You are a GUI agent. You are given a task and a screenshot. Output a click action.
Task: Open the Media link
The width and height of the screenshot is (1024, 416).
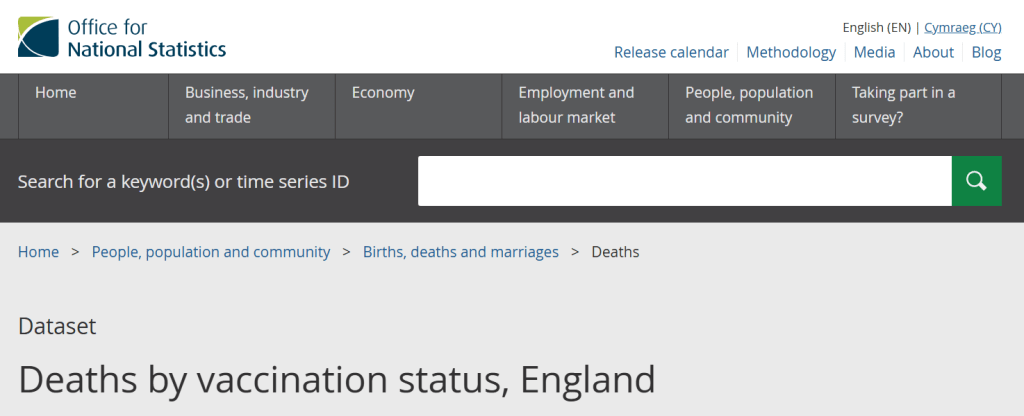click(874, 52)
